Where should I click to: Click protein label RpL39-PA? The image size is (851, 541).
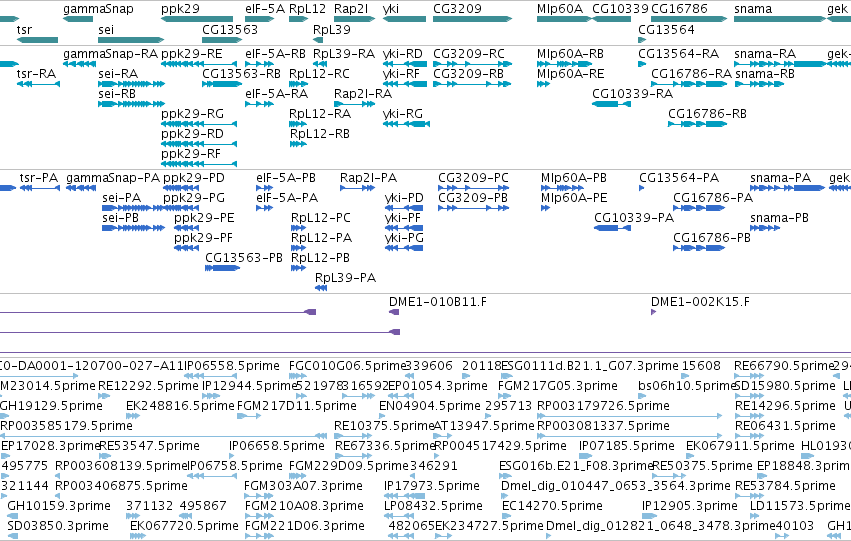pos(345,278)
